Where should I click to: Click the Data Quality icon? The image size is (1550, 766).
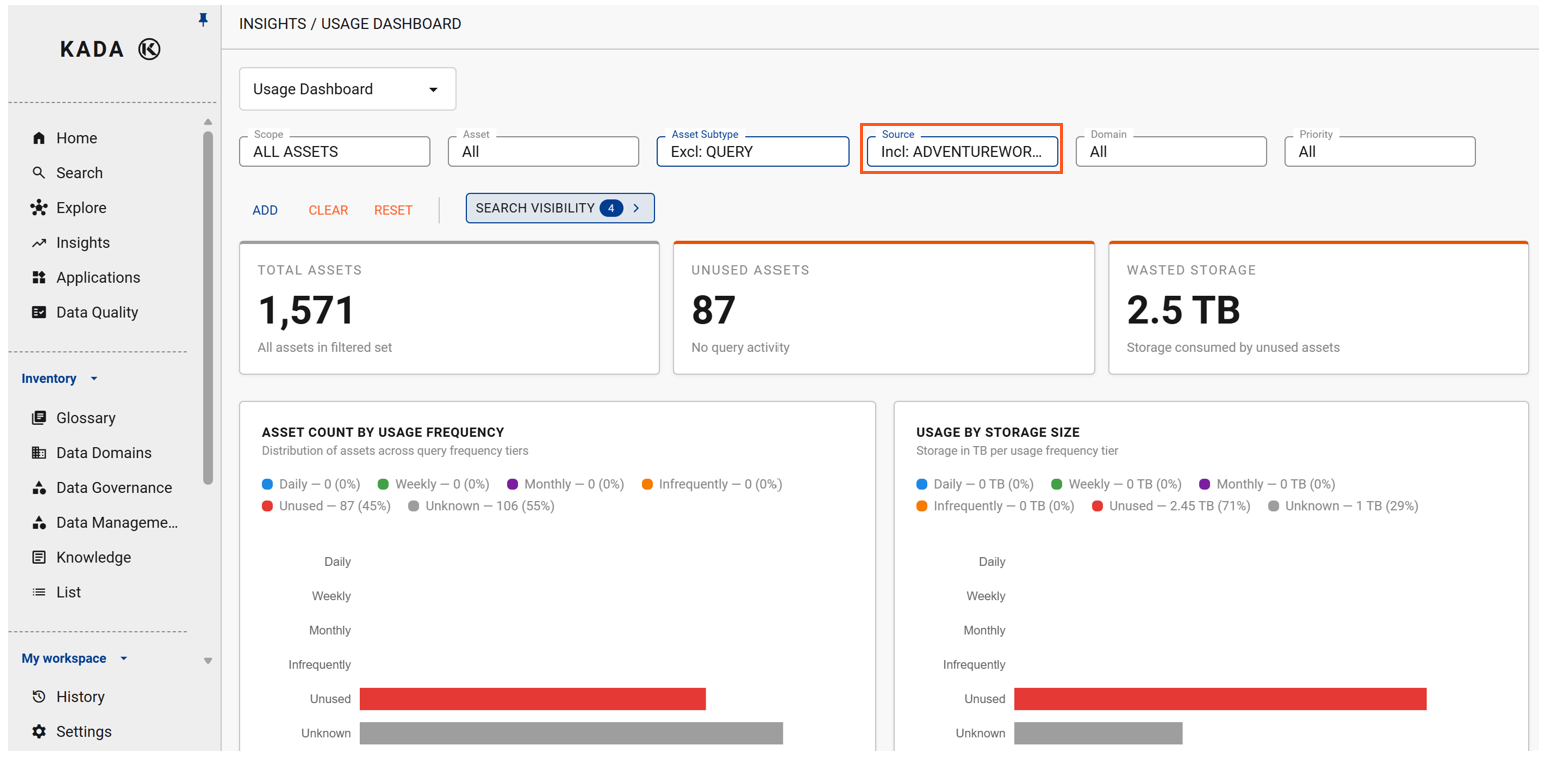click(39, 313)
